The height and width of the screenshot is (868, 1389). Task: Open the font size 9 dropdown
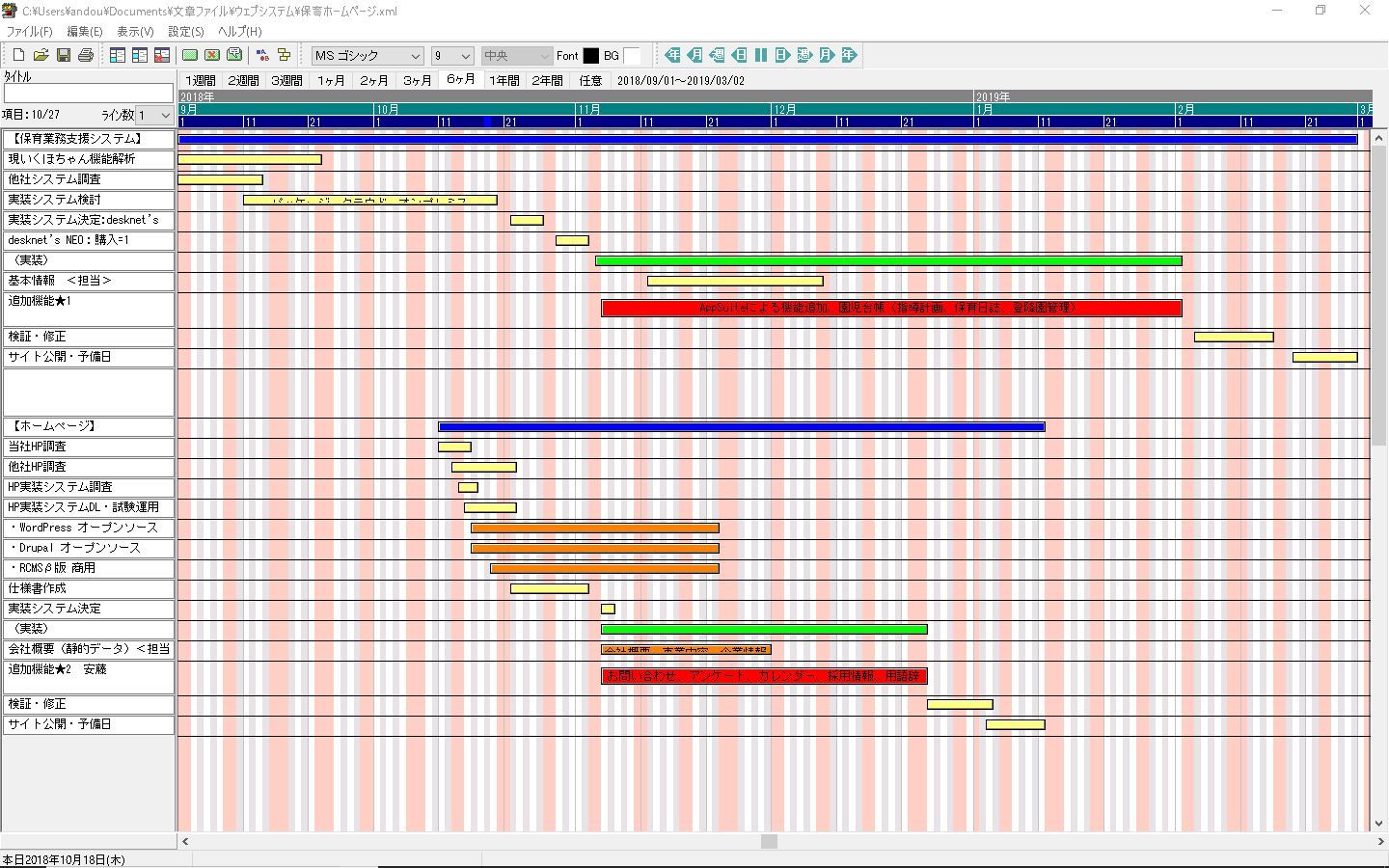[x=452, y=56]
